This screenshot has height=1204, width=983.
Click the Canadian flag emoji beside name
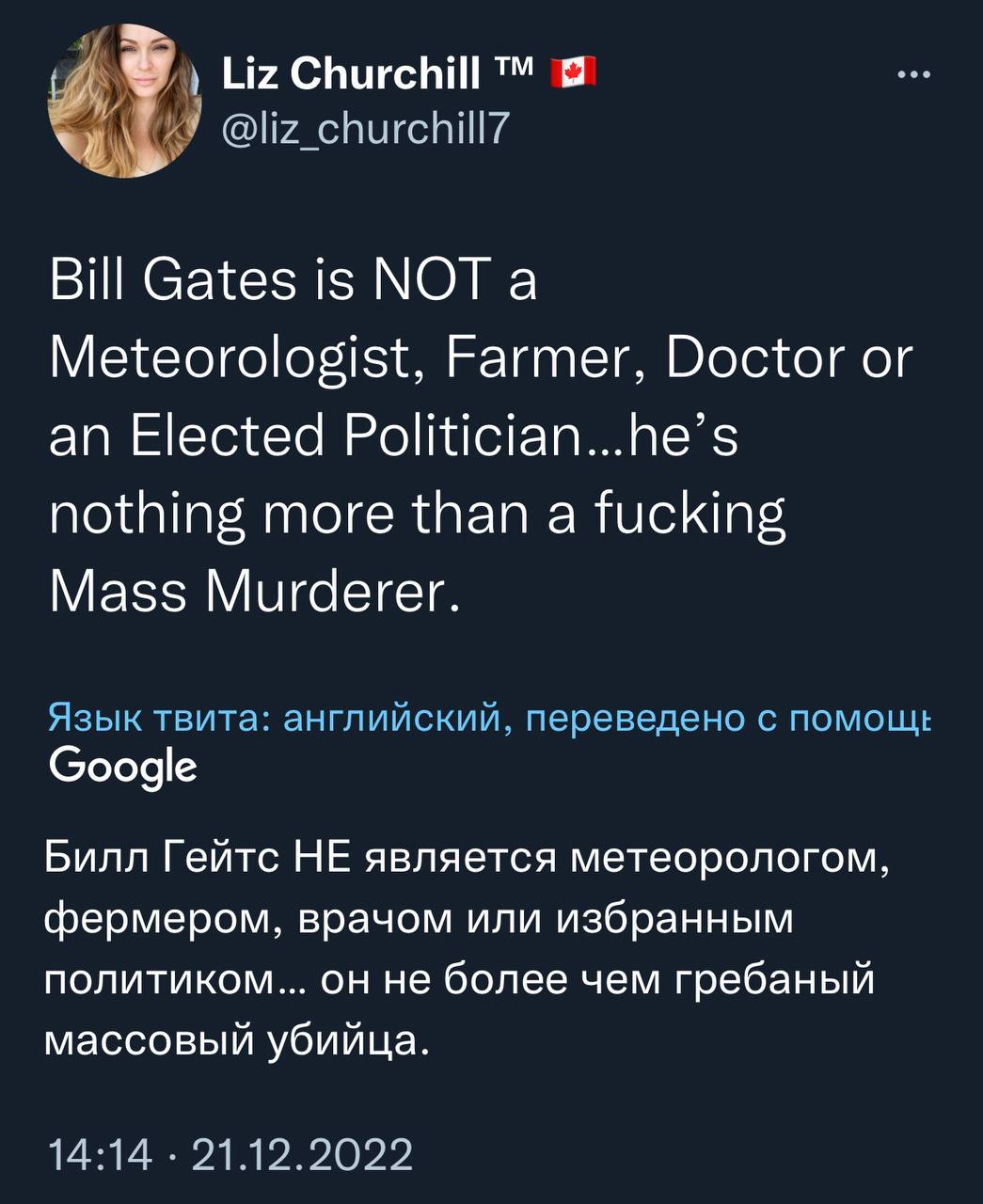(572, 73)
